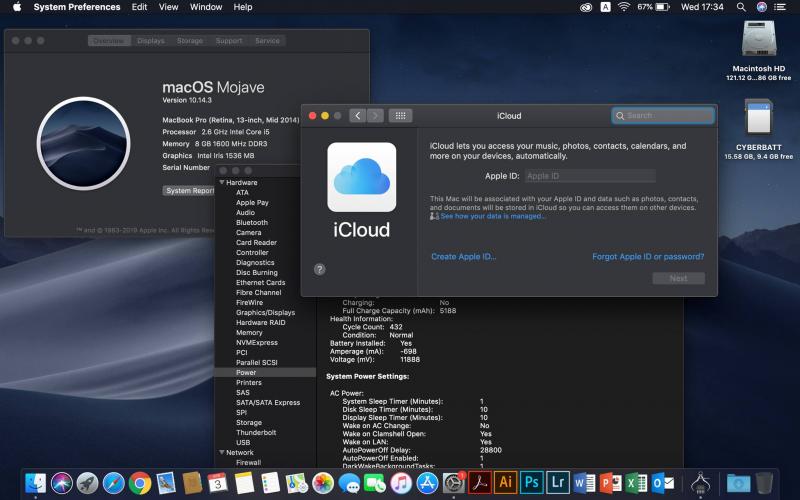
Task: Launch Adobe Acrobat from the dock
Action: (x=480, y=483)
